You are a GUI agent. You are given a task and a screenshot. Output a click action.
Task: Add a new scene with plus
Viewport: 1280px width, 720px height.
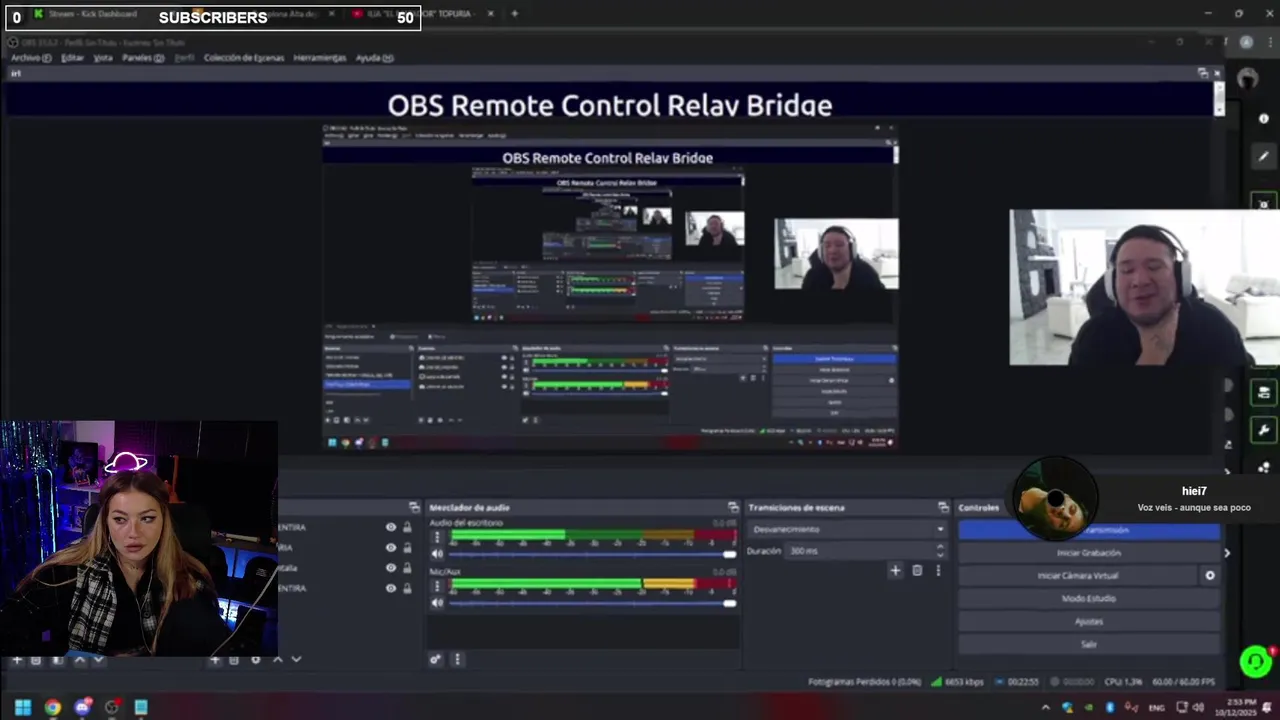tap(17, 660)
